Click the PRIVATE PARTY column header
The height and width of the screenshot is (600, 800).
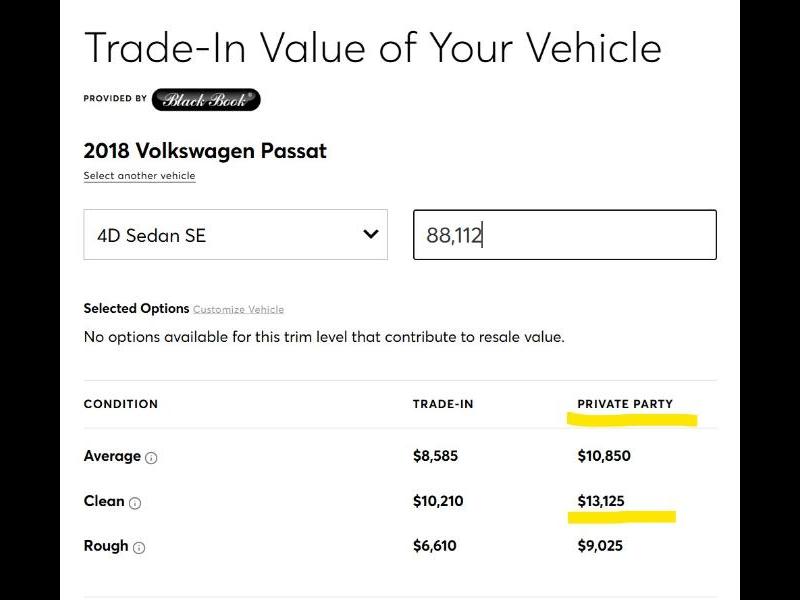tap(625, 404)
